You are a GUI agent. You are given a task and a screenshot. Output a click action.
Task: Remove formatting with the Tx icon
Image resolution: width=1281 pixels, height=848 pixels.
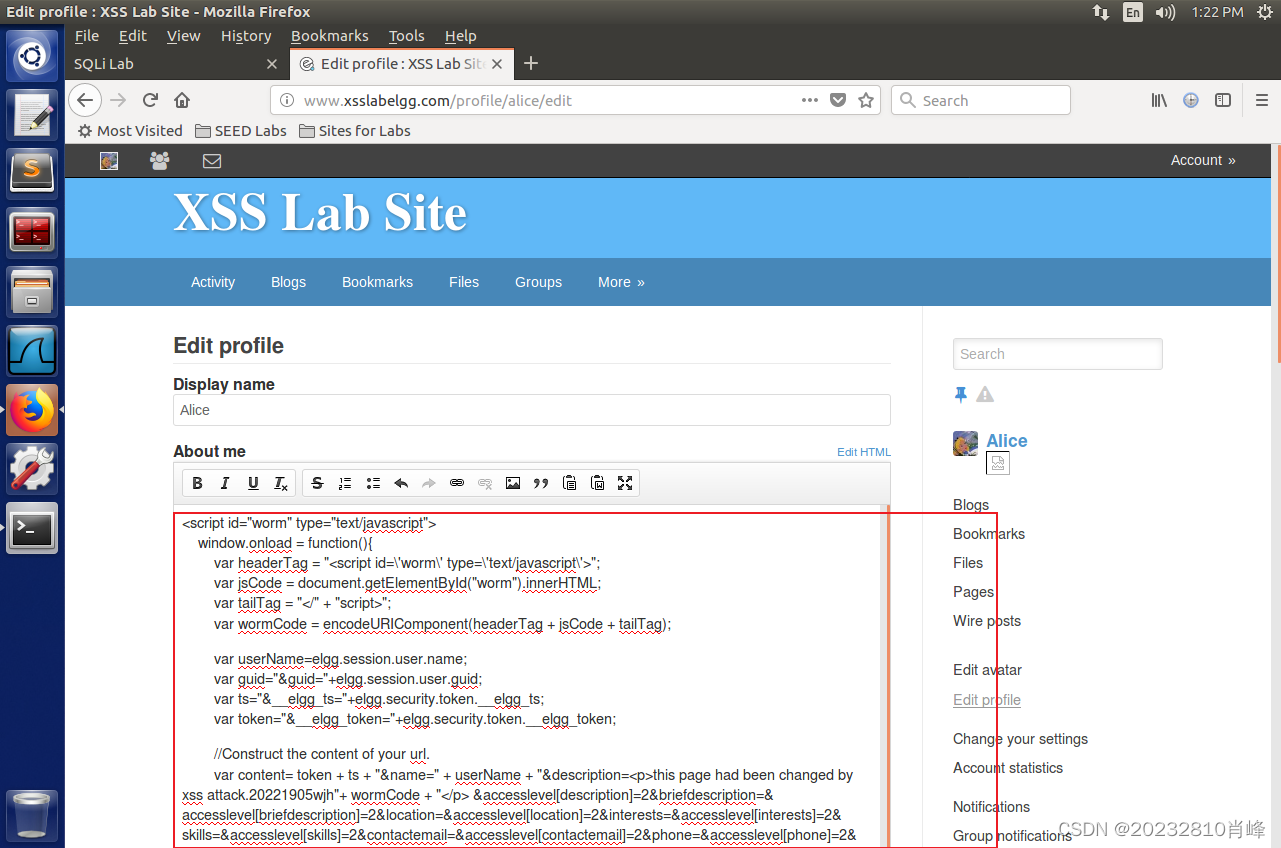(281, 483)
